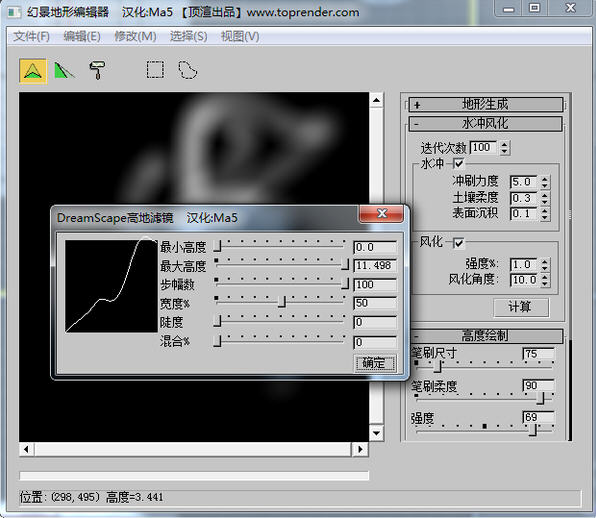
Task: Toggle the 风化 checkbox
Action: pyautogui.click(x=459, y=242)
